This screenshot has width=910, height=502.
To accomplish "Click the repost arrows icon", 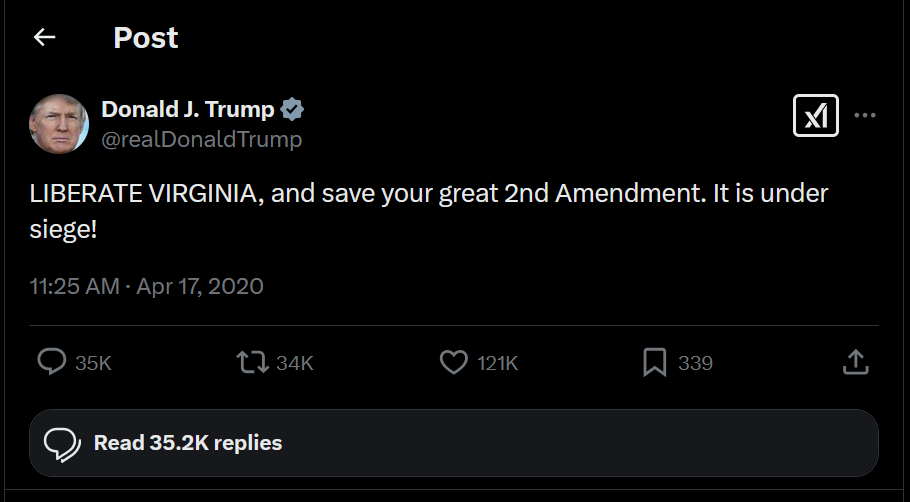I will [253, 362].
